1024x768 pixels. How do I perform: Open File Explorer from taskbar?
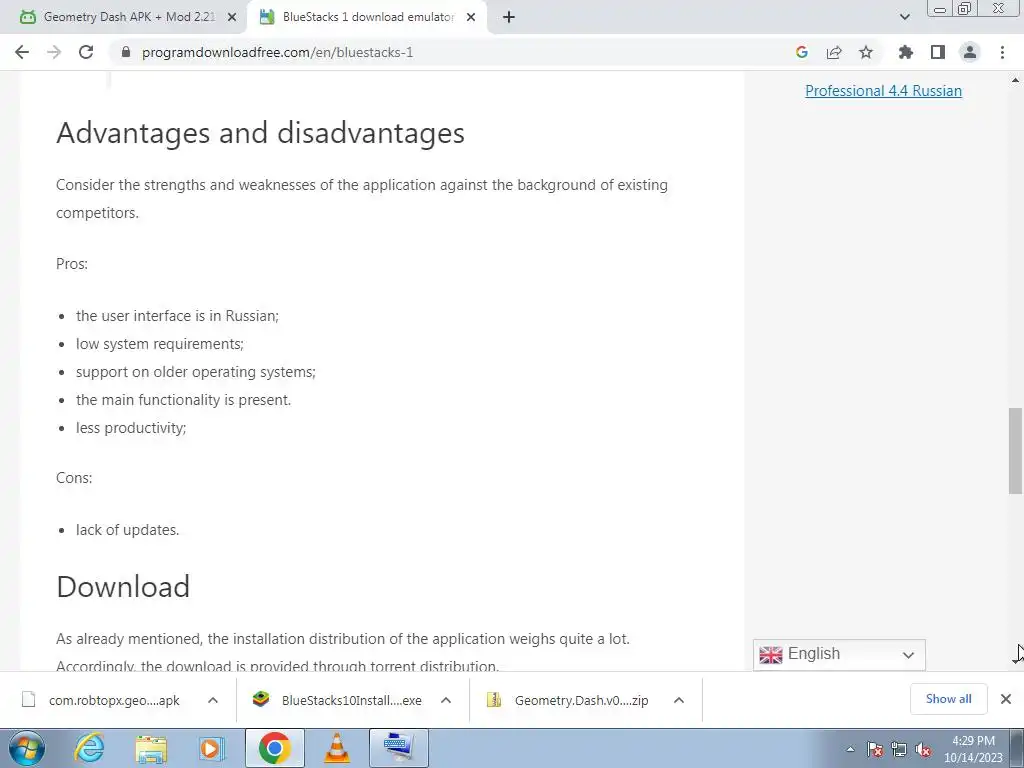pos(151,748)
